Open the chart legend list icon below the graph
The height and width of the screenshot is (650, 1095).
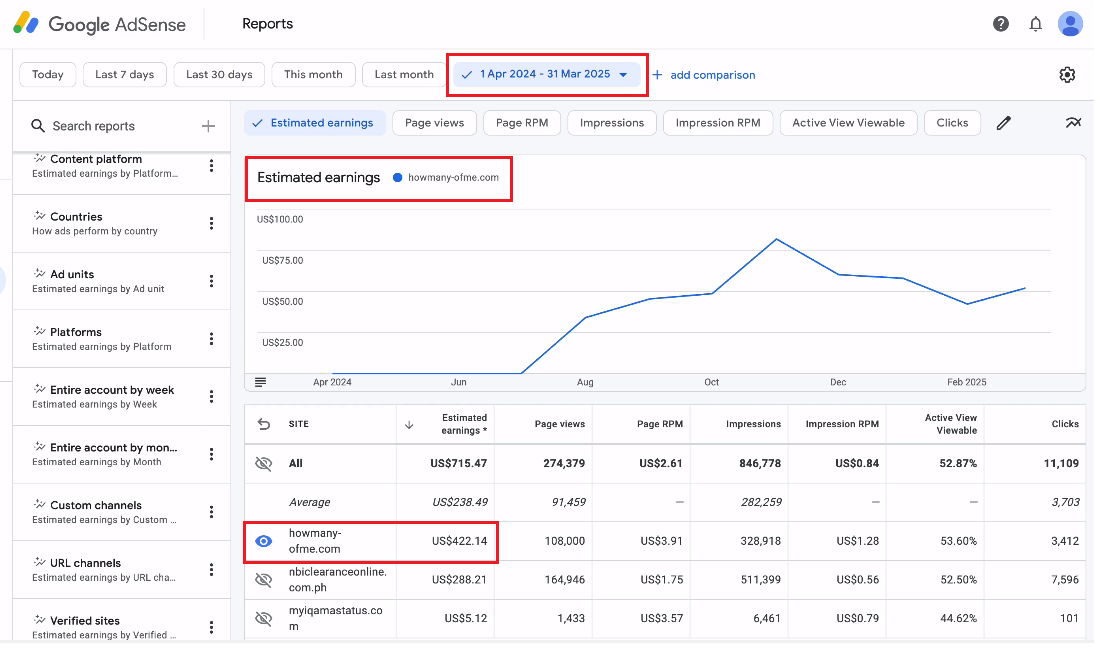(x=260, y=382)
